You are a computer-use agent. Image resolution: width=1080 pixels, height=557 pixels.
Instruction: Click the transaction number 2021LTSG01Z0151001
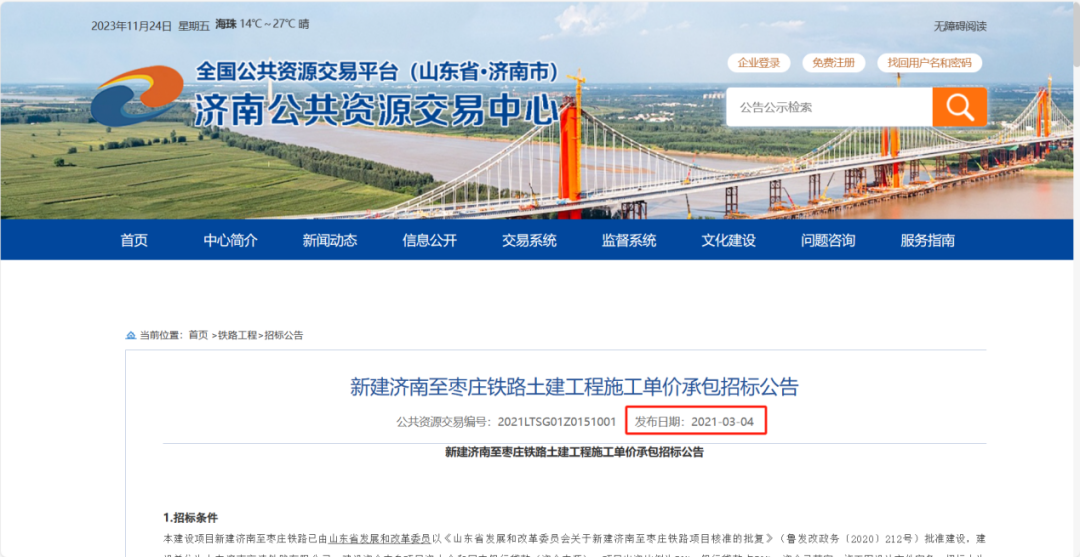coord(557,421)
